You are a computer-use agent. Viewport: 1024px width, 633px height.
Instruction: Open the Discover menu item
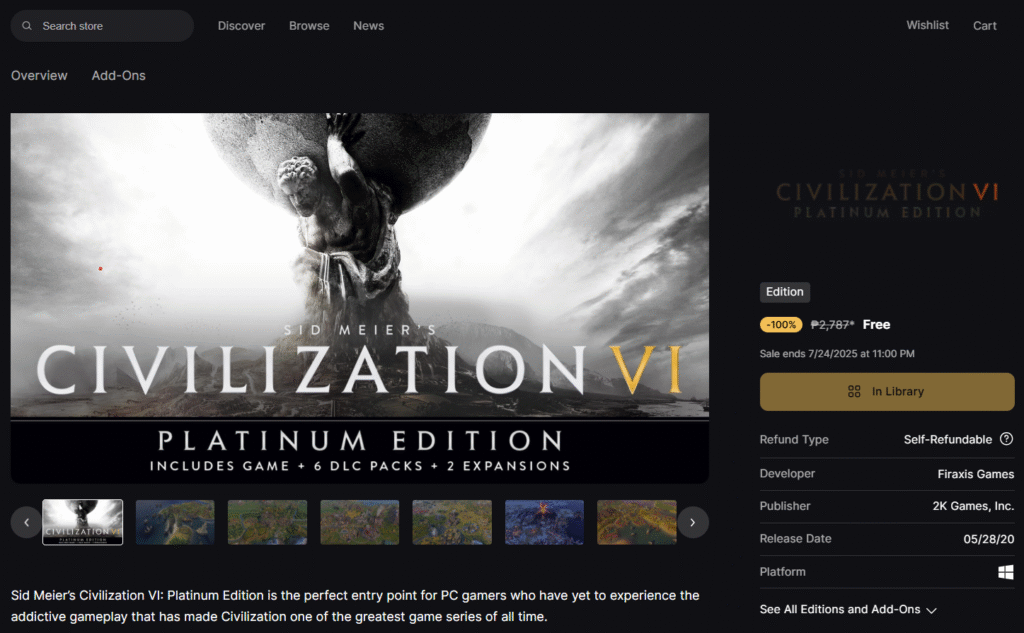(242, 26)
